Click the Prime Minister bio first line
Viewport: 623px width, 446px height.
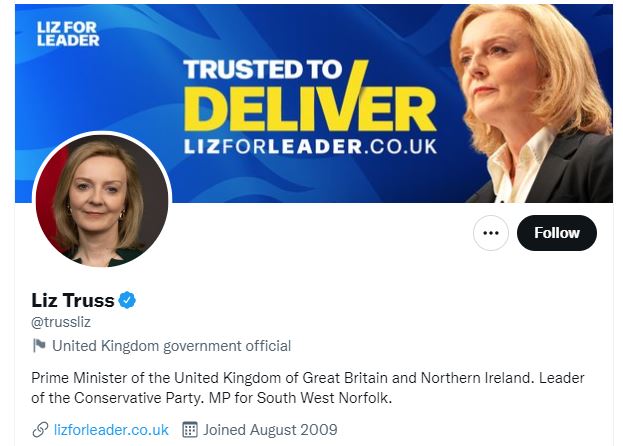(308, 378)
